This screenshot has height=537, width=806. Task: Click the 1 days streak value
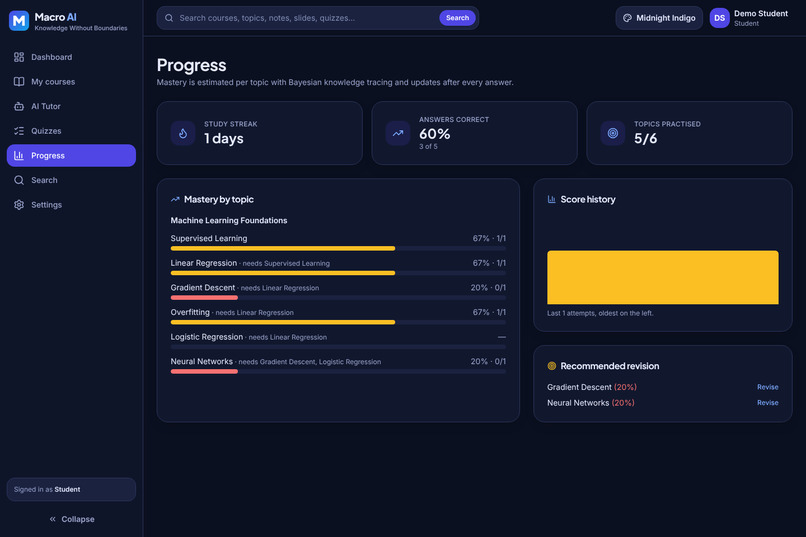point(224,138)
